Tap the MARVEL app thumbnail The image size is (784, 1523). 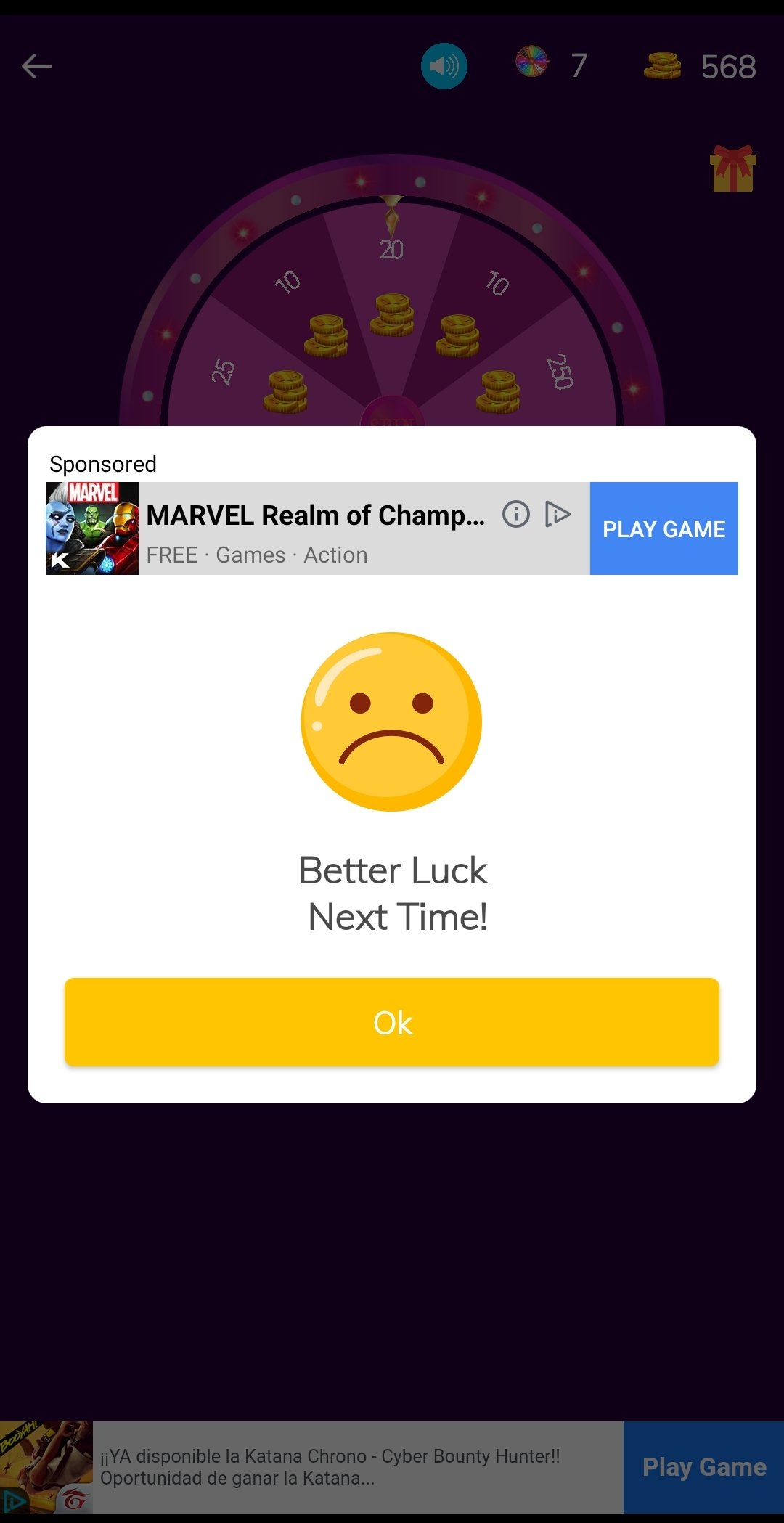point(92,528)
